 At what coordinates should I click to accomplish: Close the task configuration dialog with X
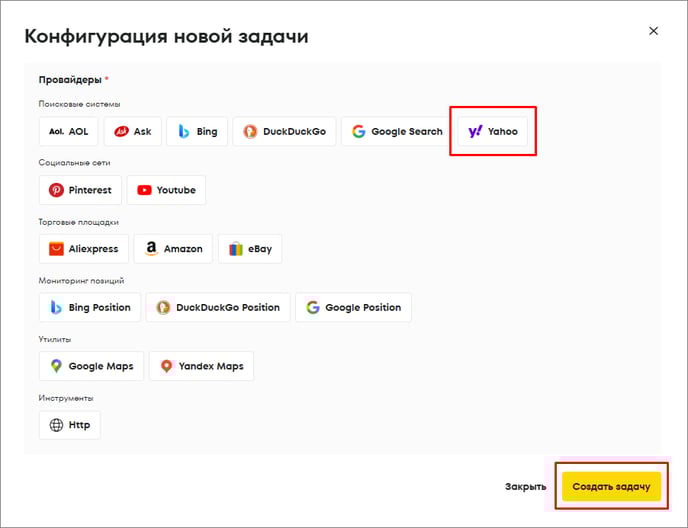coord(653,31)
